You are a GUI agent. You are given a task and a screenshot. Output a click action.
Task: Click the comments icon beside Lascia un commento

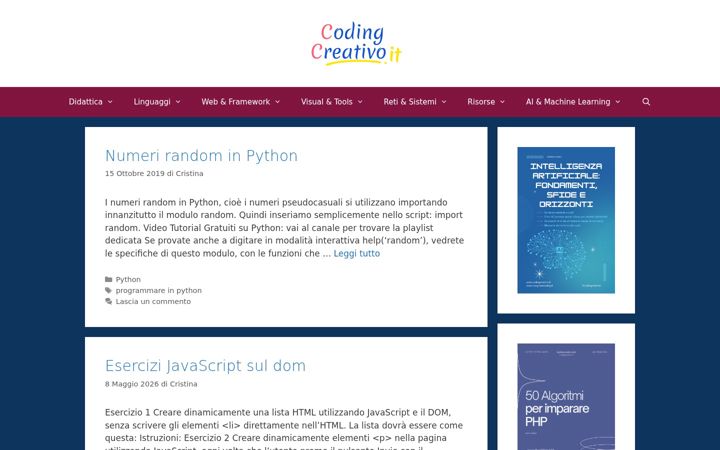point(108,301)
